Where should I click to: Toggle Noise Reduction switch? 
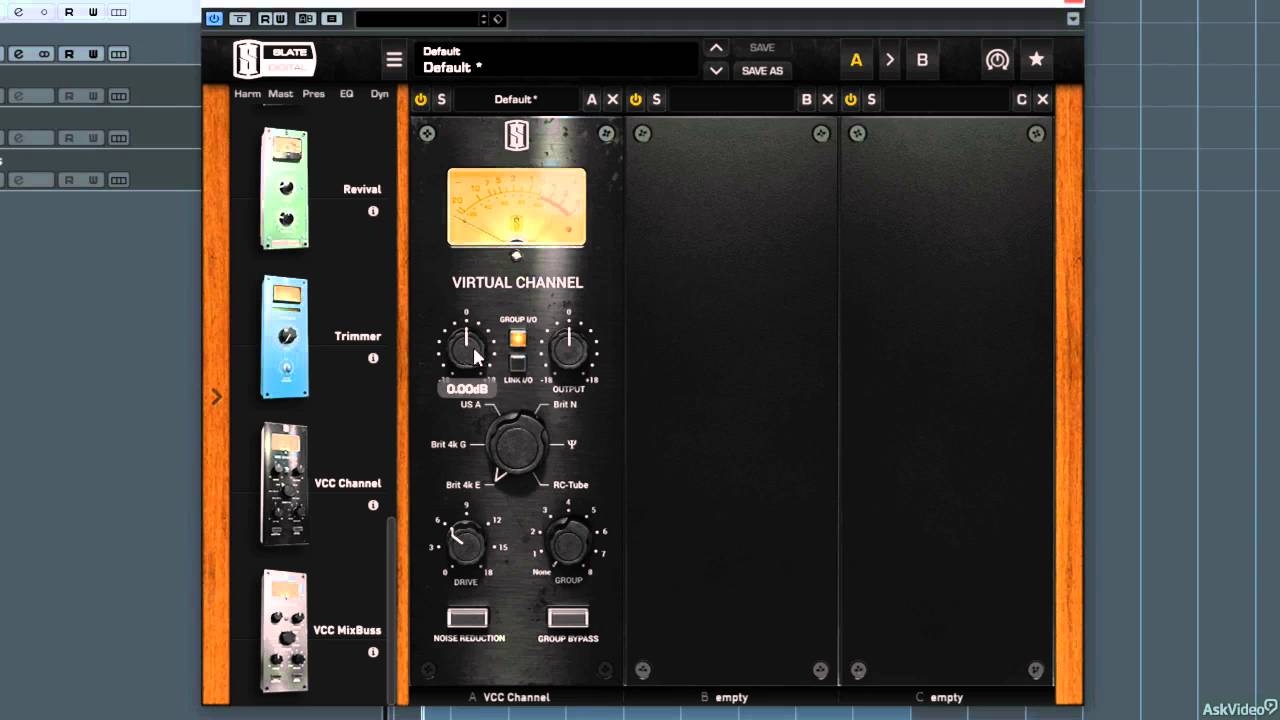click(x=468, y=617)
